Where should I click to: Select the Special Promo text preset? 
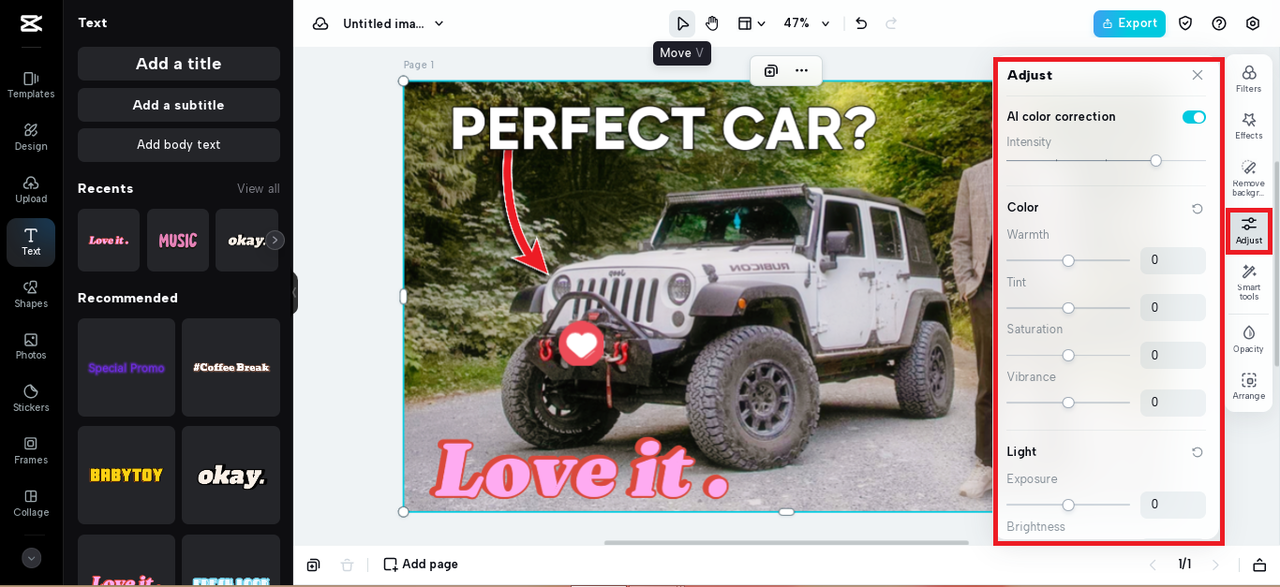(x=126, y=368)
